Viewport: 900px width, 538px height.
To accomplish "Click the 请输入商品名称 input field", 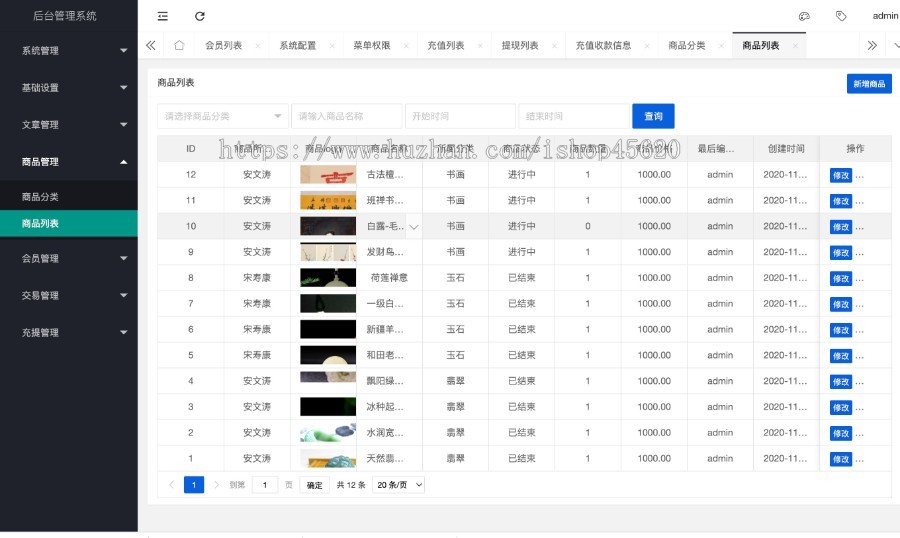I will tap(347, 116).
